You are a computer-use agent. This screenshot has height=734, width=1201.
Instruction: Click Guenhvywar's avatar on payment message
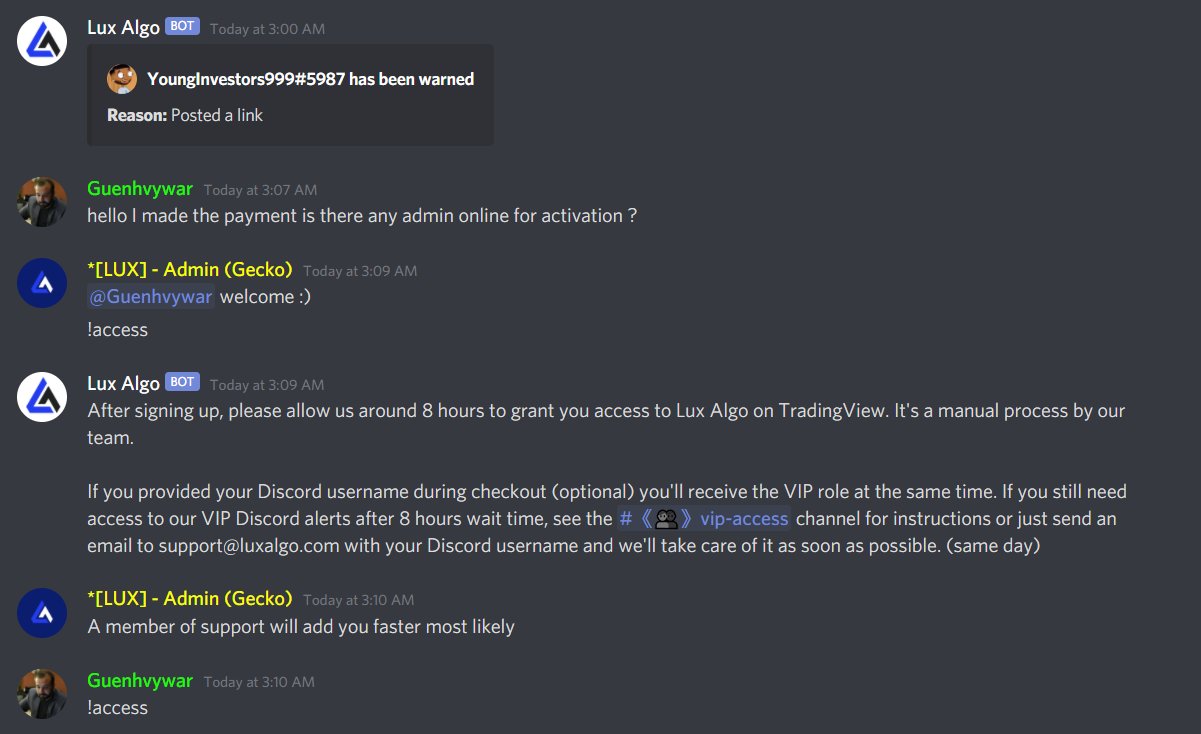click(x=42, y=202)
